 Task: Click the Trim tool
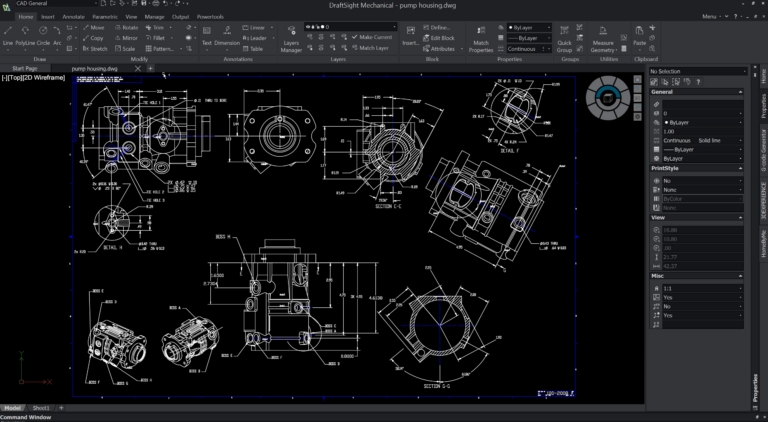[155, 28]
